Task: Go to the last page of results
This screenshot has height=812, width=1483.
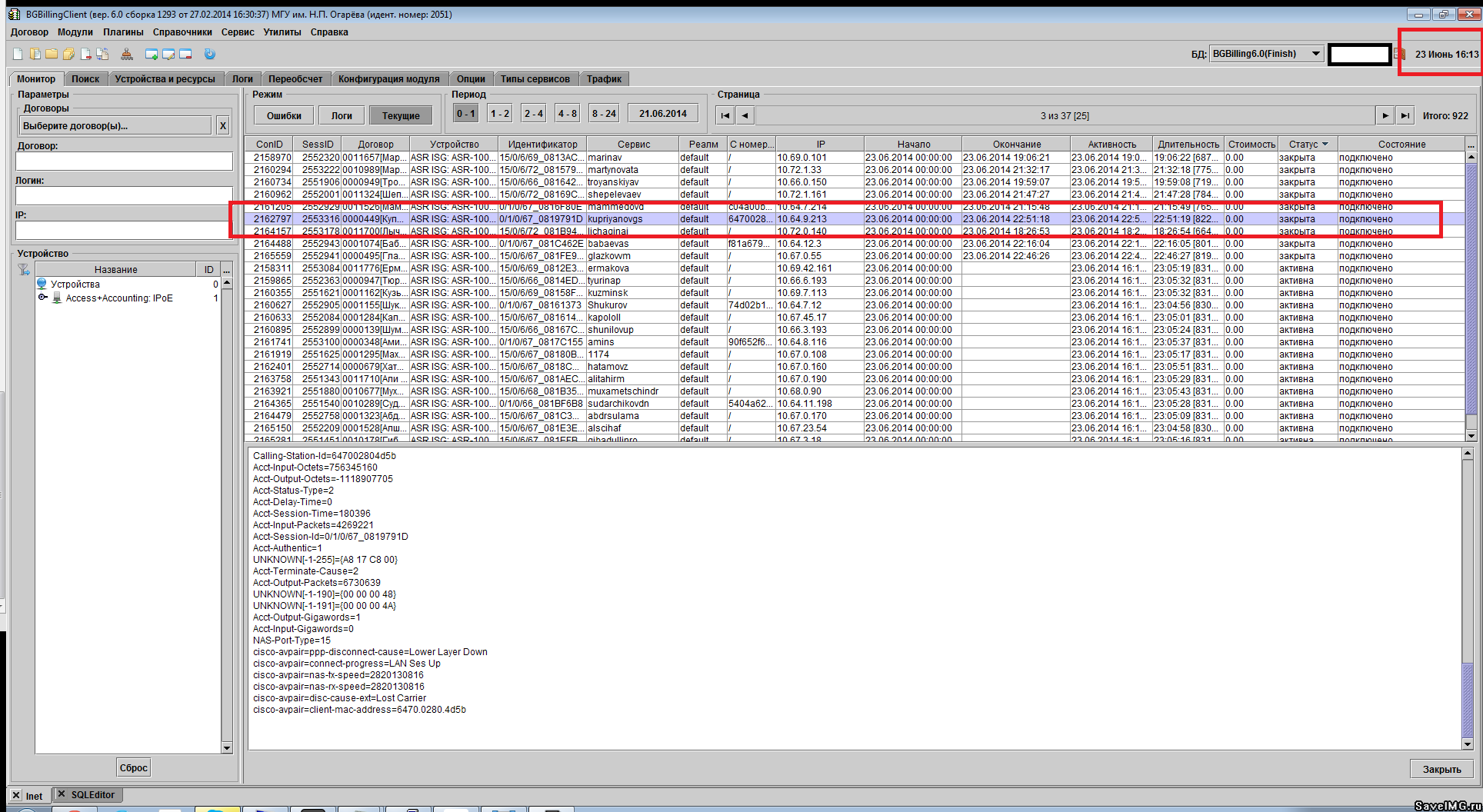Action: click(x=1405, y=115)
